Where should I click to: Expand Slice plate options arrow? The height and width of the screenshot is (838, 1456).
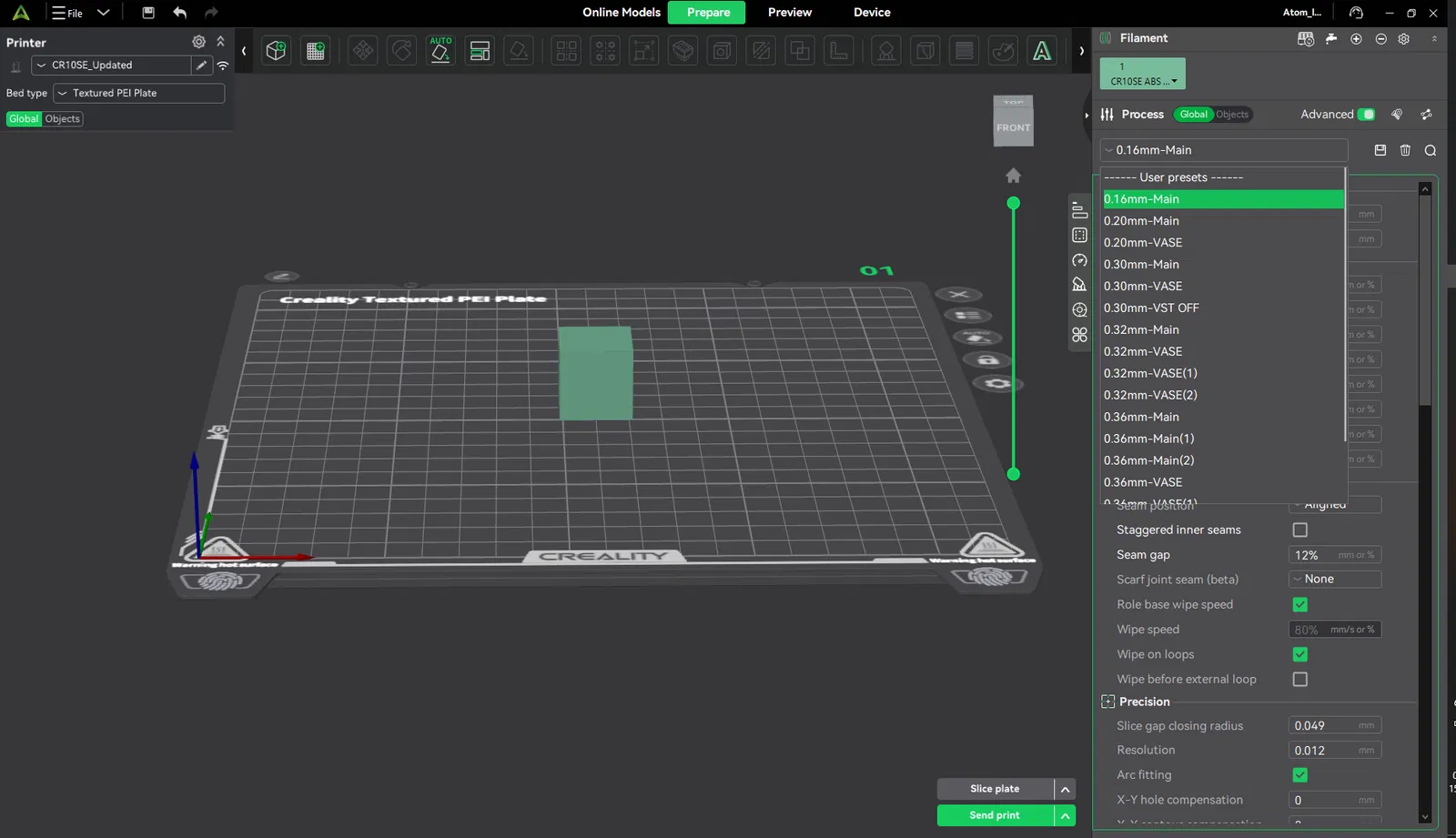1065,789
